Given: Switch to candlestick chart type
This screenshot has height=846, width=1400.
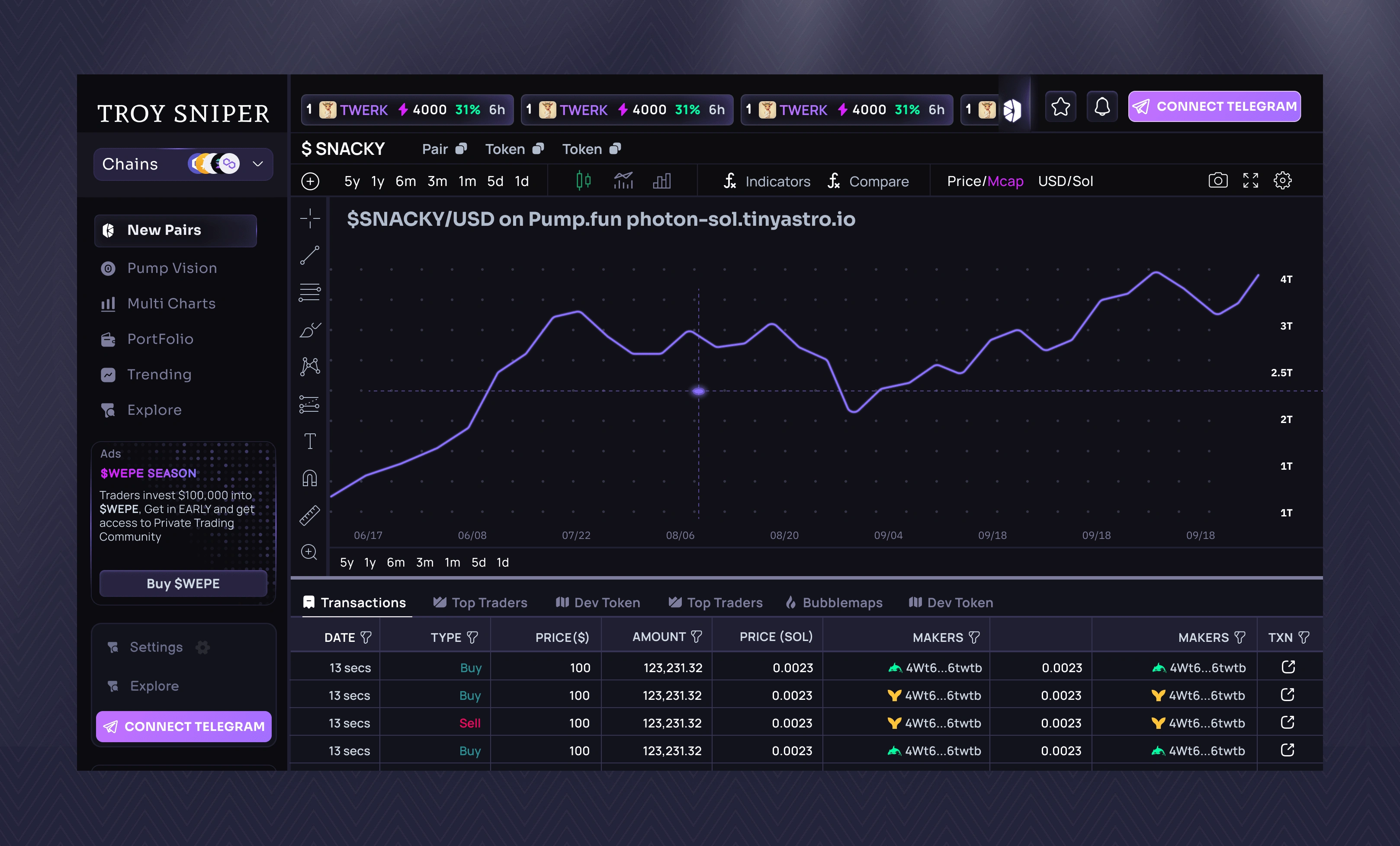Looking at the screenshot, I should click(583, 181).
